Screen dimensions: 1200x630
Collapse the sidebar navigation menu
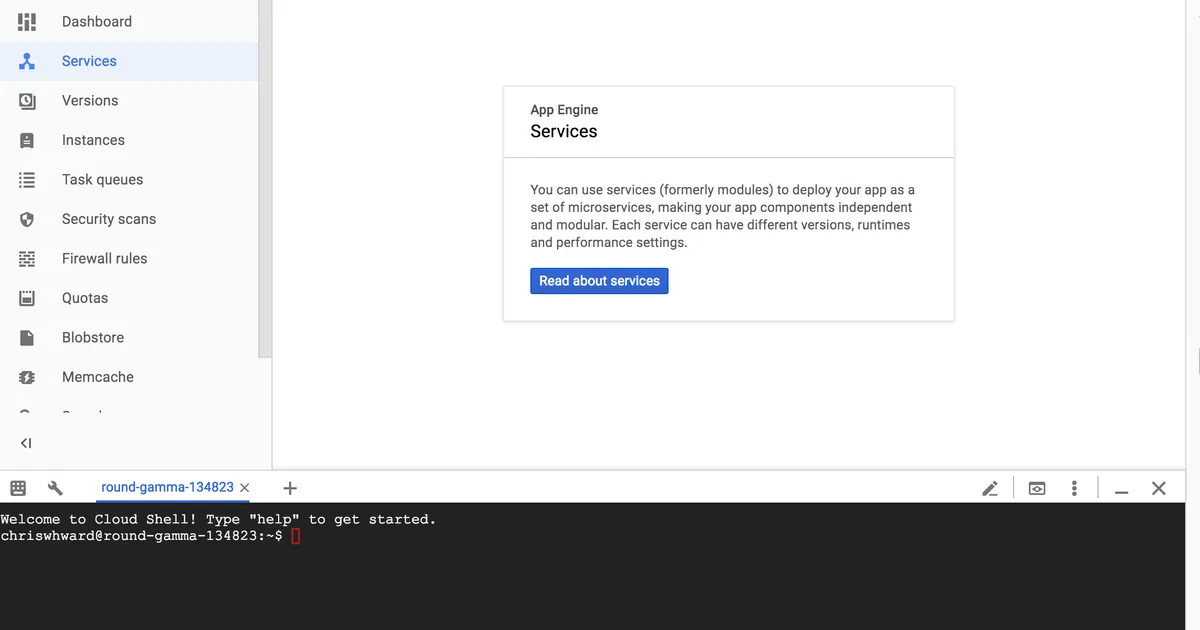tap(26, 443)
